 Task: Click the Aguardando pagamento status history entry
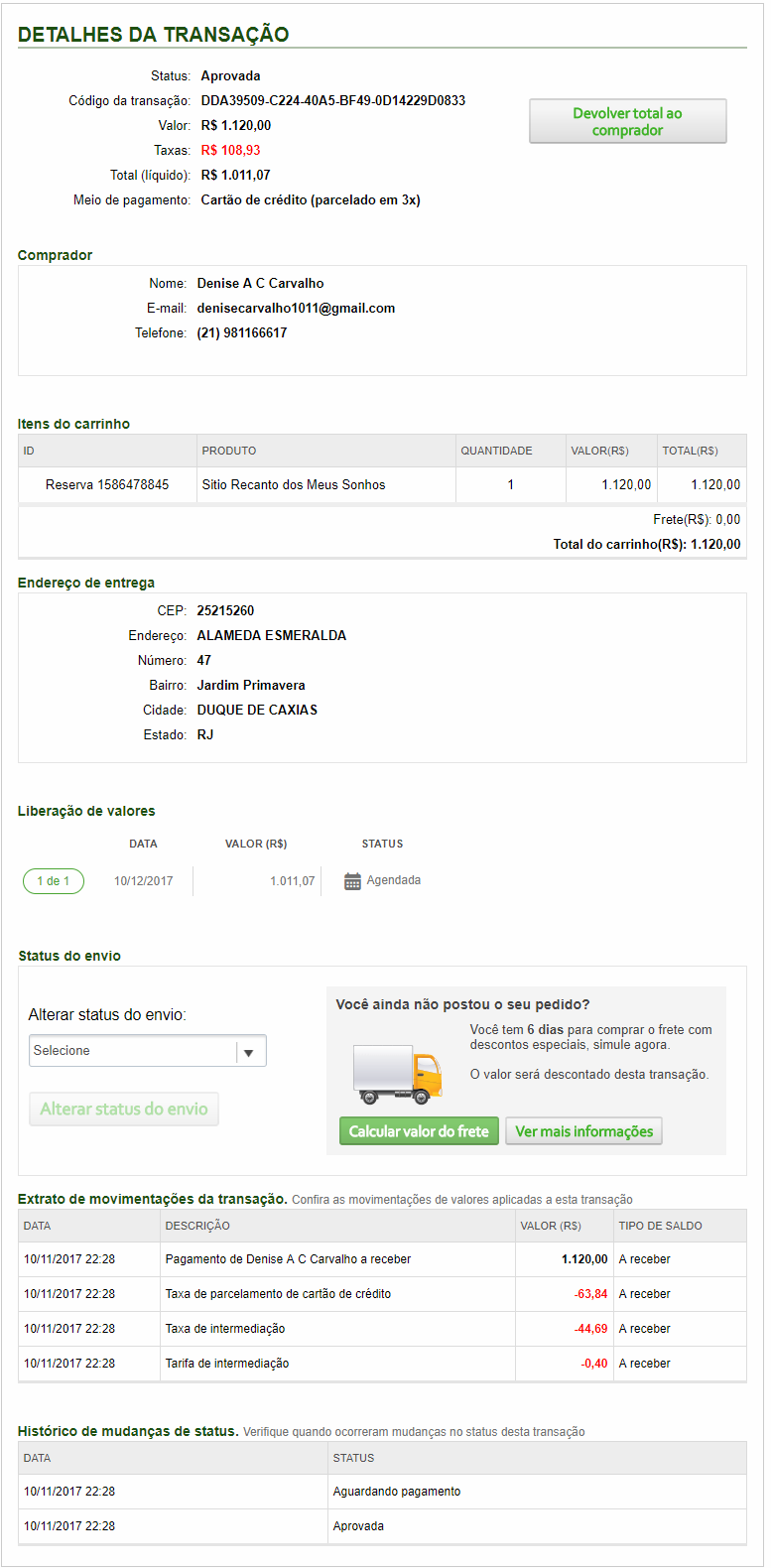click(397, 1492)
